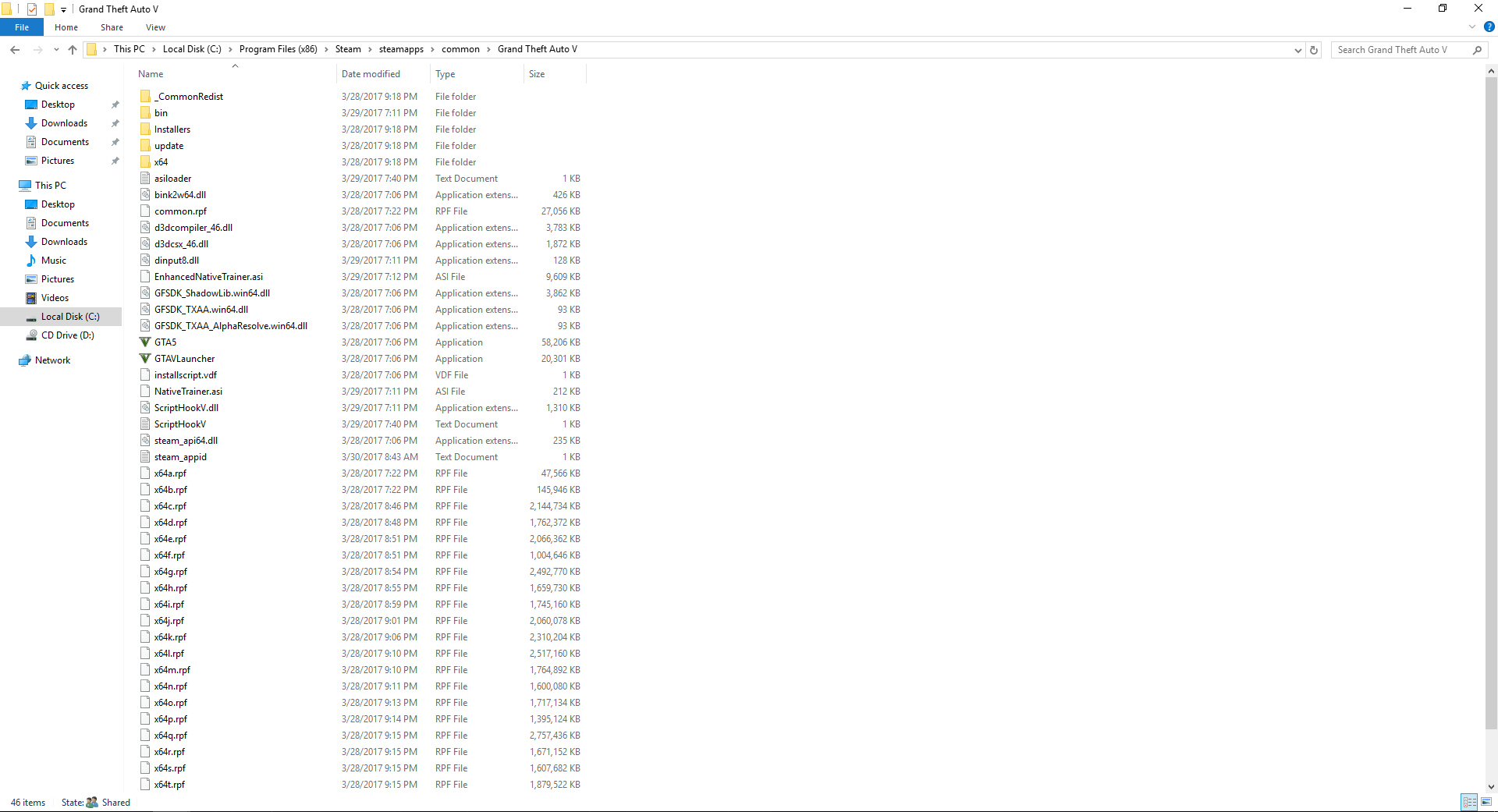Refresh the Grand Theft Auto V folder
The image size is (1498, 812).
click(x=1314, y=50)
